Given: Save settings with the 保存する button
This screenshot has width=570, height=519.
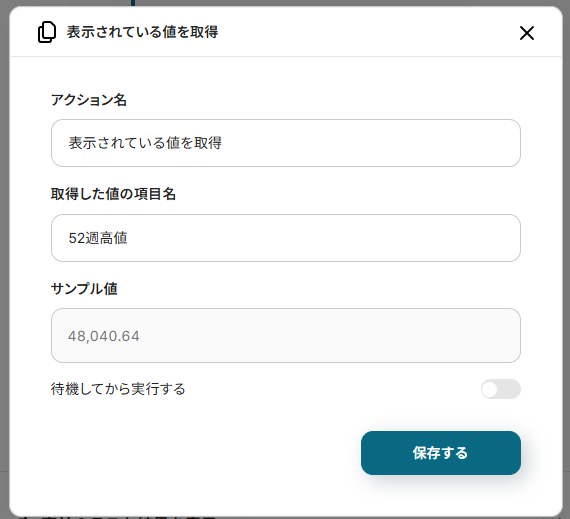Looking at the screenshot, I should point(441,453).
